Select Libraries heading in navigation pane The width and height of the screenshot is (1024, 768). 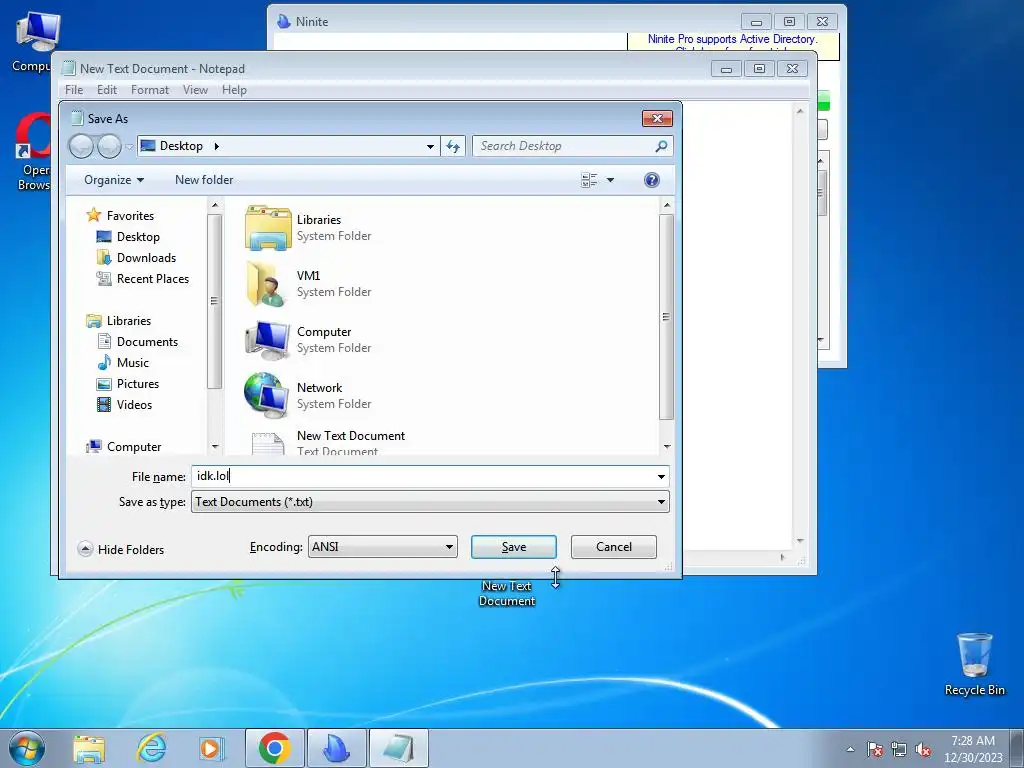129,321
